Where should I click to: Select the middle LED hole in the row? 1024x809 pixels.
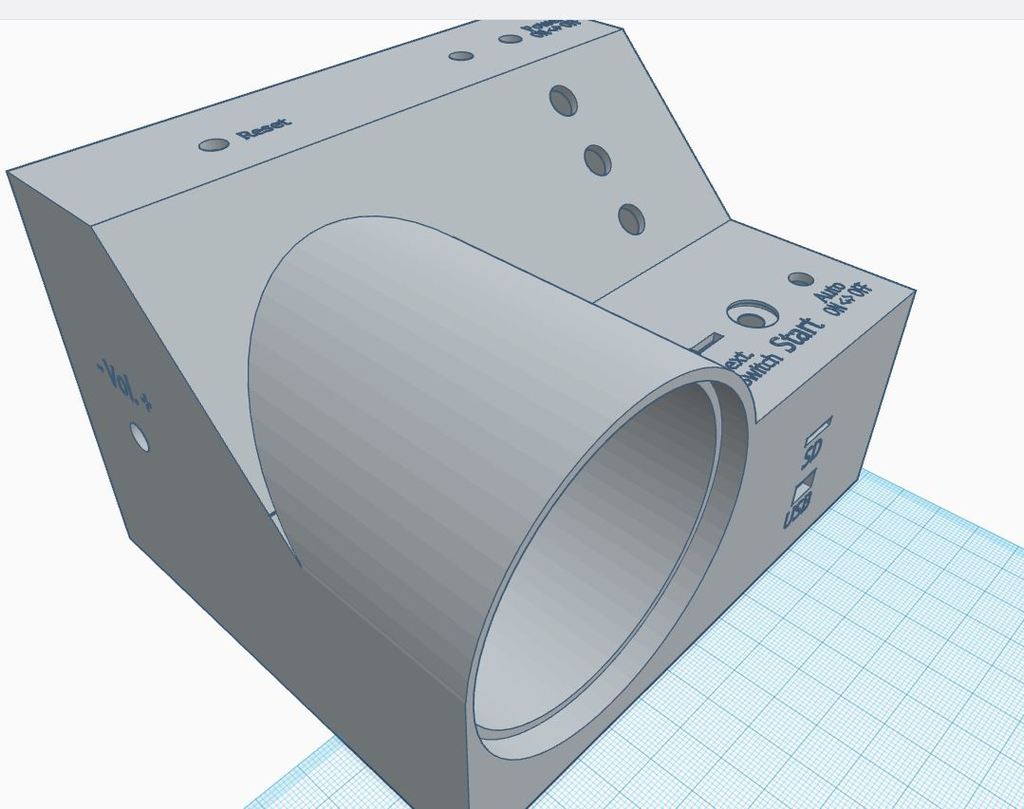coord(596,160)
